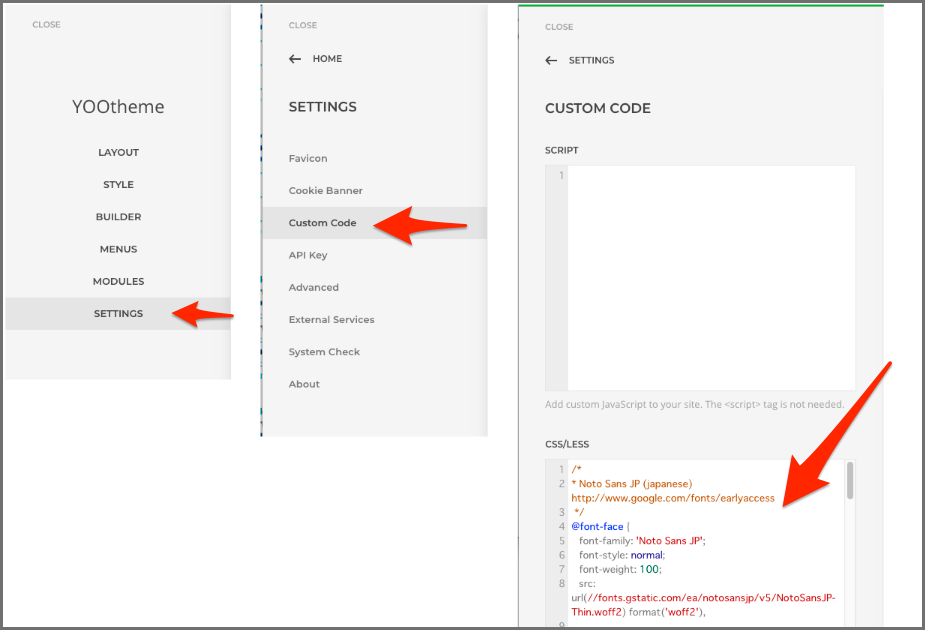This screenshot has height=630, width=925.
Task: Click into the CSS/LESS code editor
Action: (700, 560)
